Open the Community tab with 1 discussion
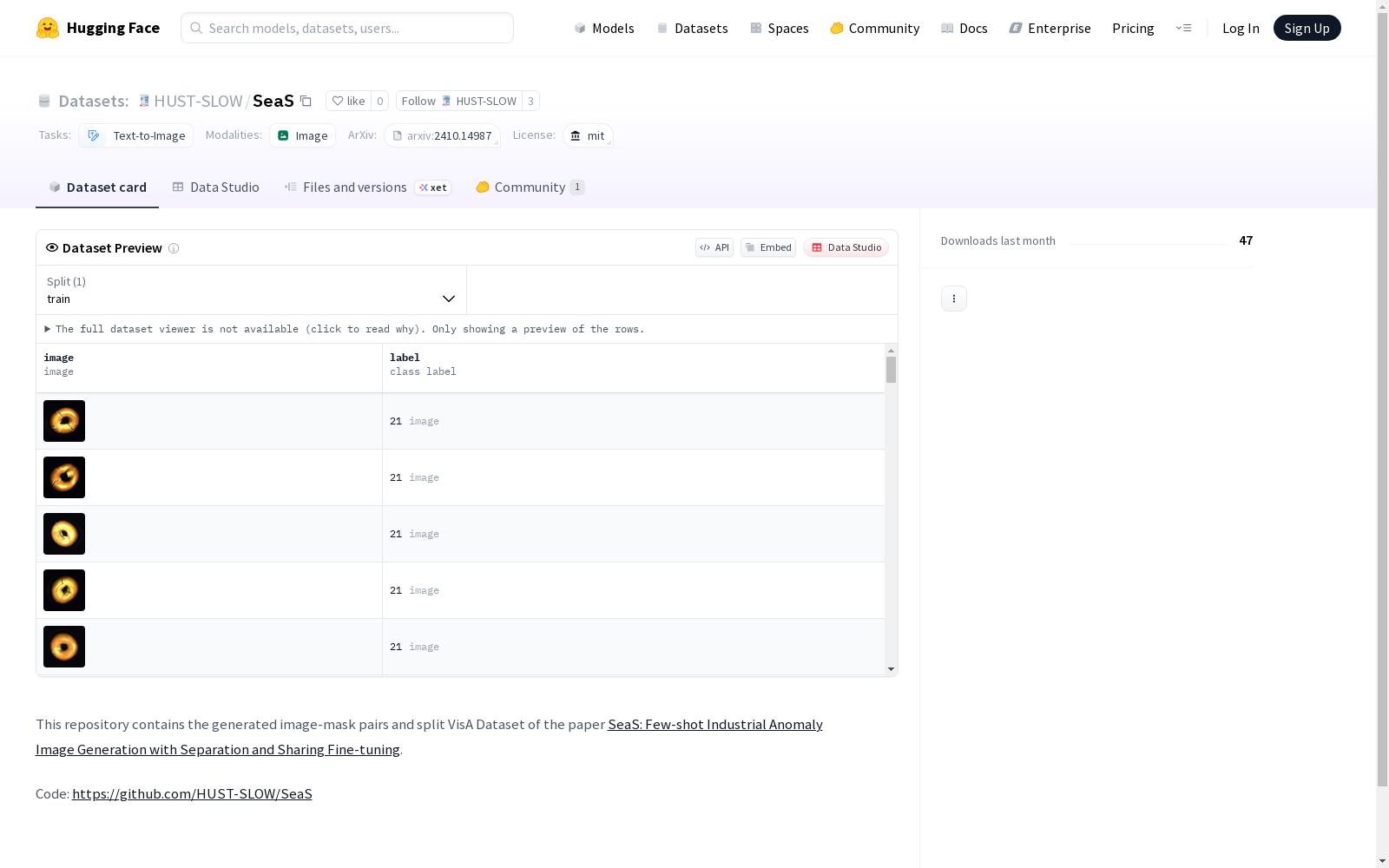 pos(530,187)
